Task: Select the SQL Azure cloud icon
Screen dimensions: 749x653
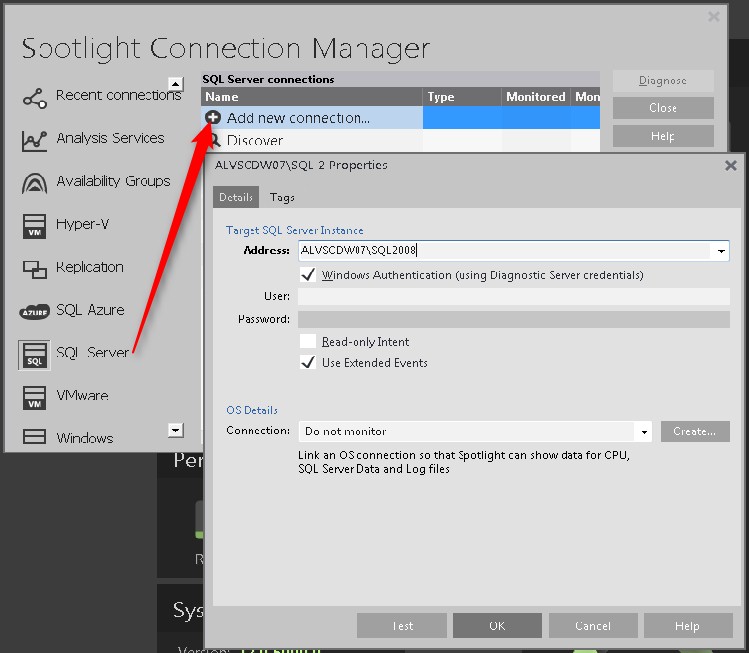Action: (x=35, y=311)
